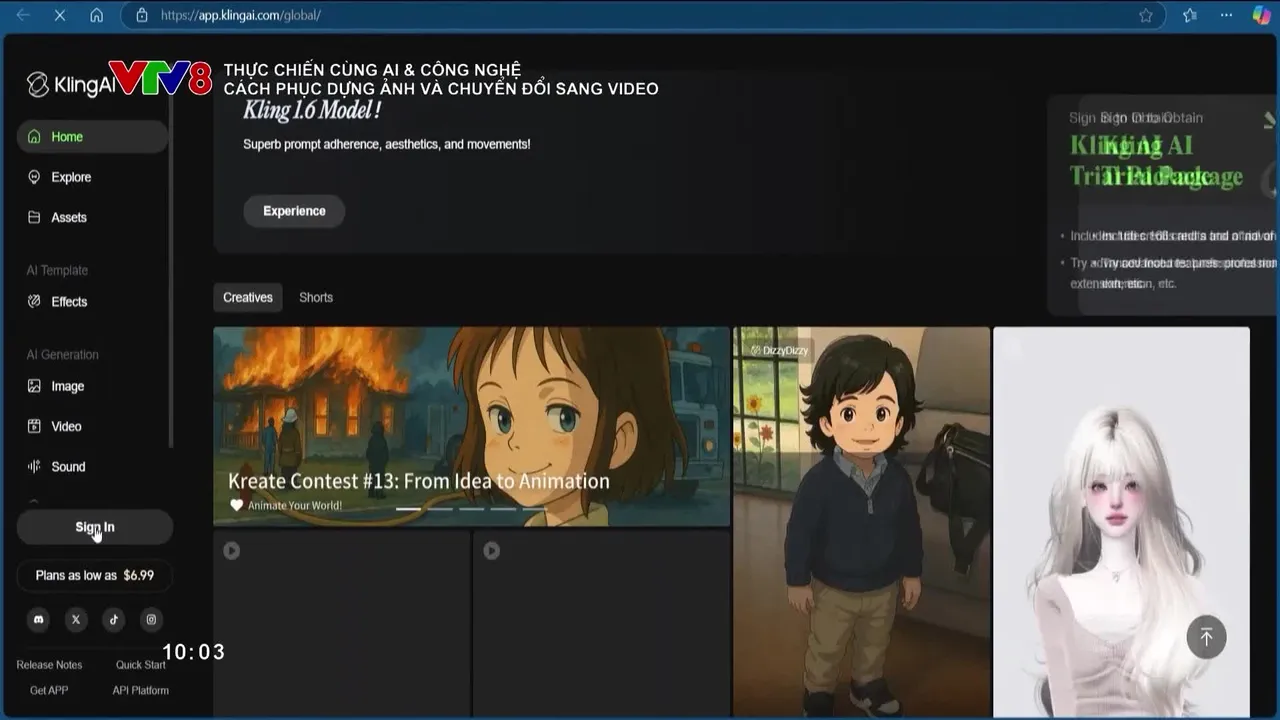This screenshot has height=720, width=1280.
Task: Click the Discord icon in sidebar footer
Action: [39, 619]
